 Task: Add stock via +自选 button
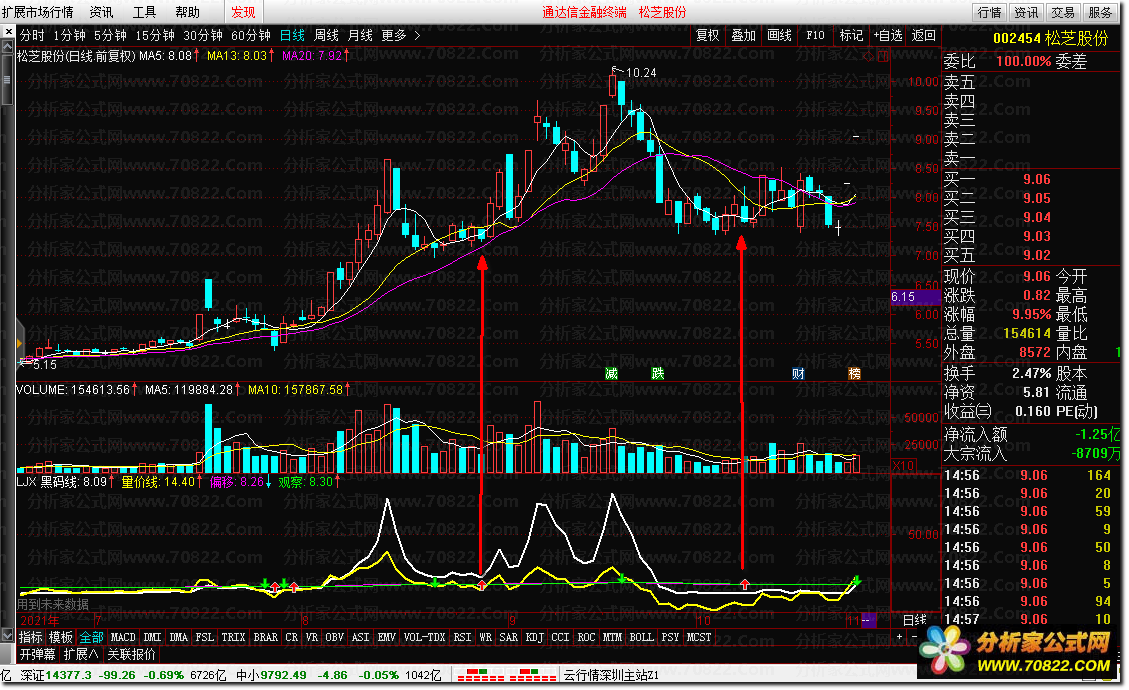pos(888,35)
